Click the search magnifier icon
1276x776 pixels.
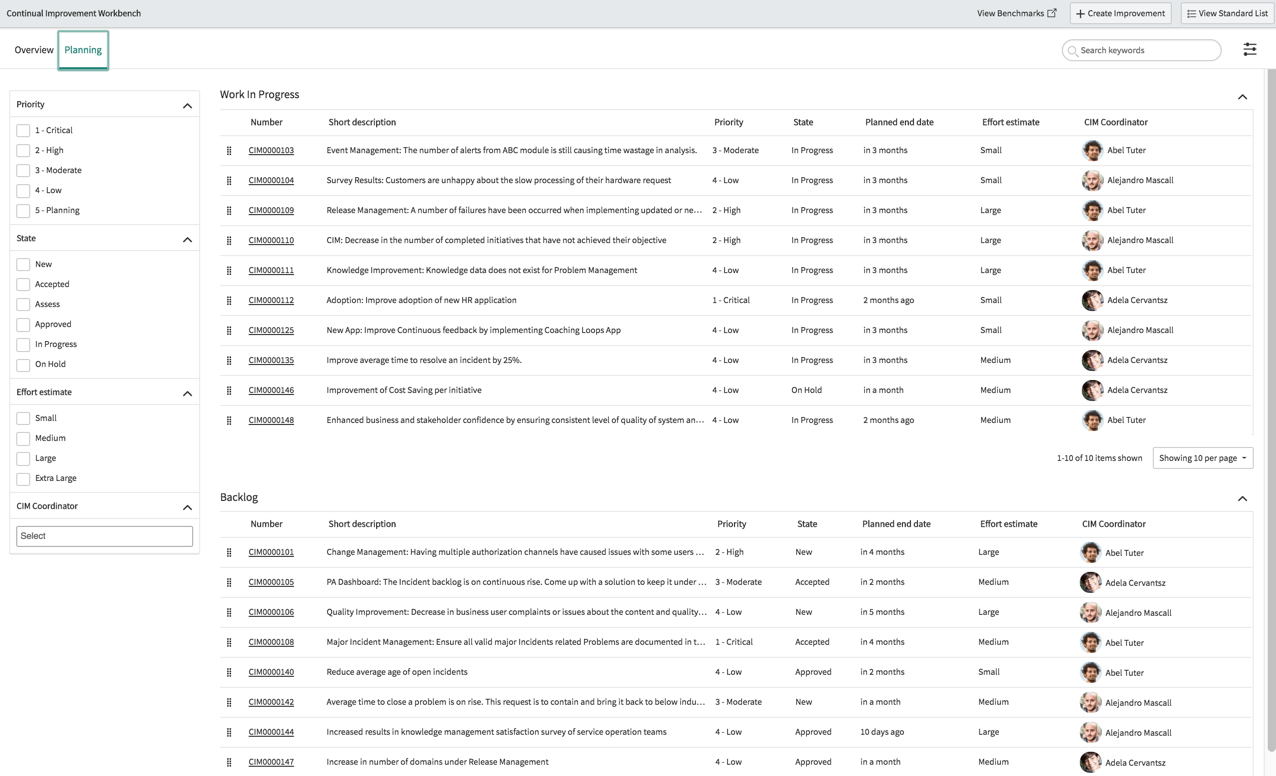(x=1073, y=50)
